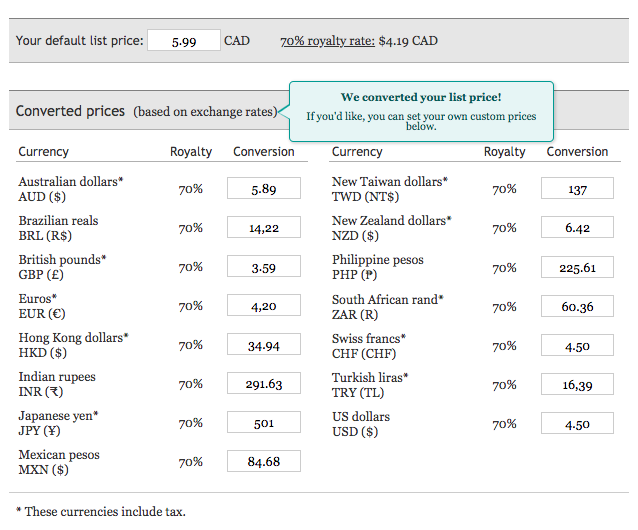This screenshot has height=530, width=638.
Task: Click the Turkish liras conversion input
Action: [577, 384]
